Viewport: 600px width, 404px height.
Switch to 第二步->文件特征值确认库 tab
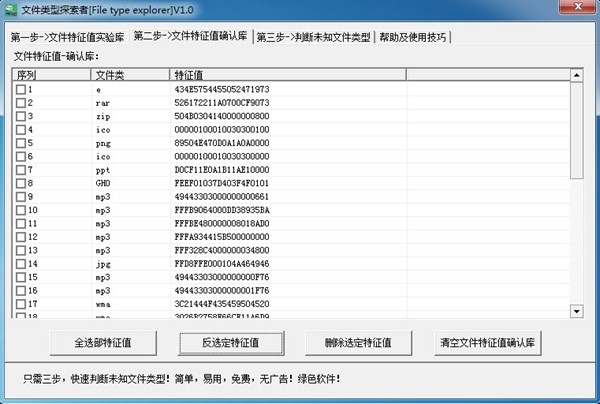click(x=190, y=36)
